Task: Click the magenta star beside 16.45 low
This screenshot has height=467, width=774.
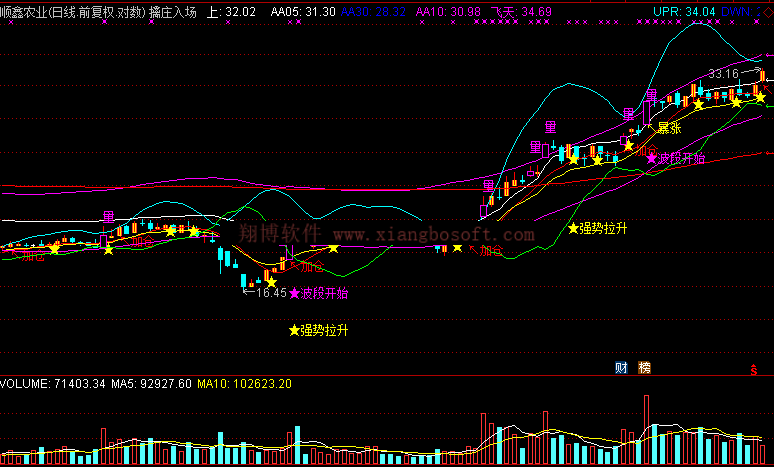Action: click(294, 293)
